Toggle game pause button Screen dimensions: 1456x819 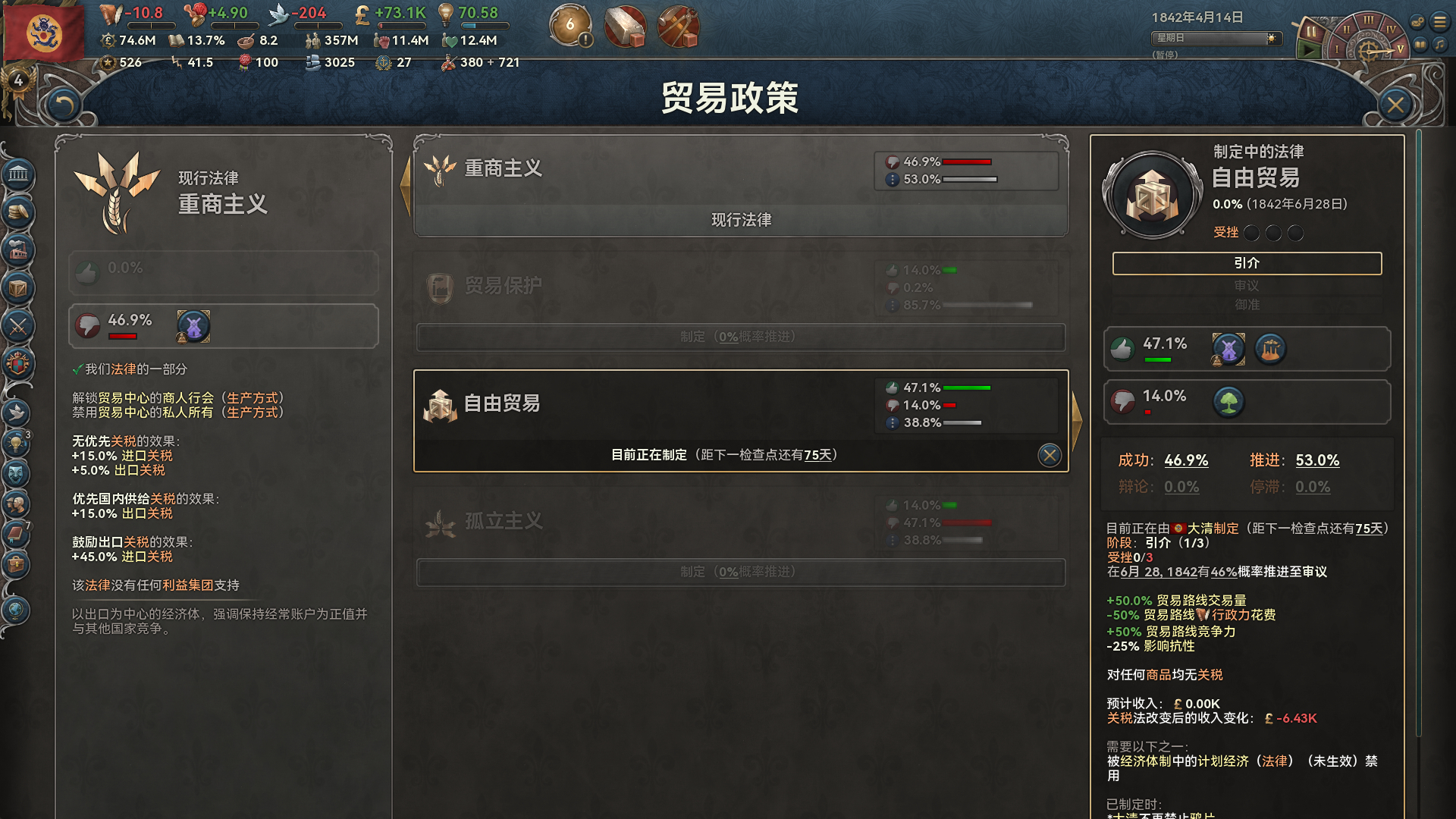coord(1310,33)
